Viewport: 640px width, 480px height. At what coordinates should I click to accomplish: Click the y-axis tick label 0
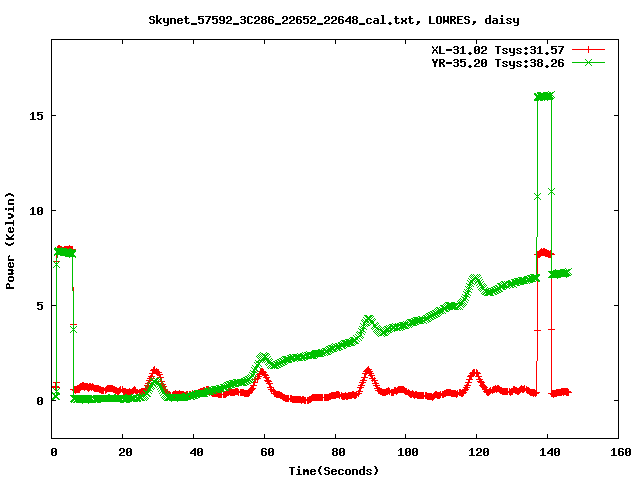click(x=40, y=401)
